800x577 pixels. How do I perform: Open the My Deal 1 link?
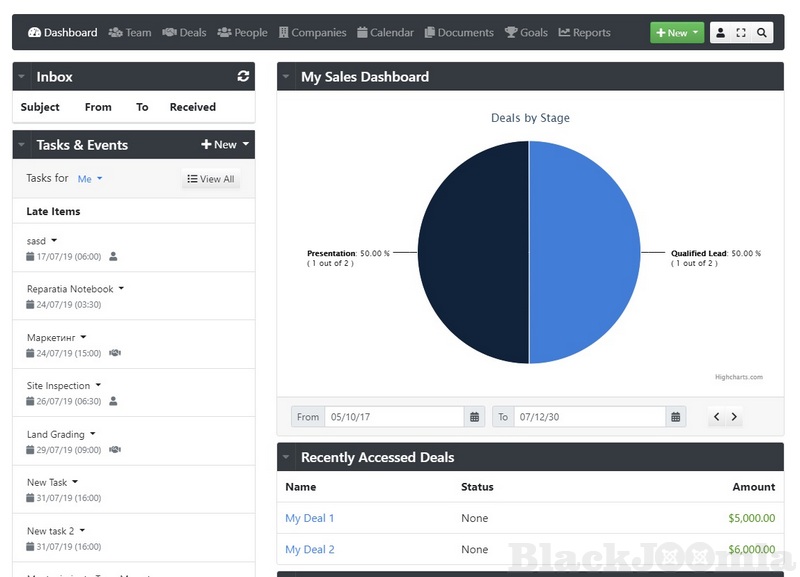click(x=309, y=518)
